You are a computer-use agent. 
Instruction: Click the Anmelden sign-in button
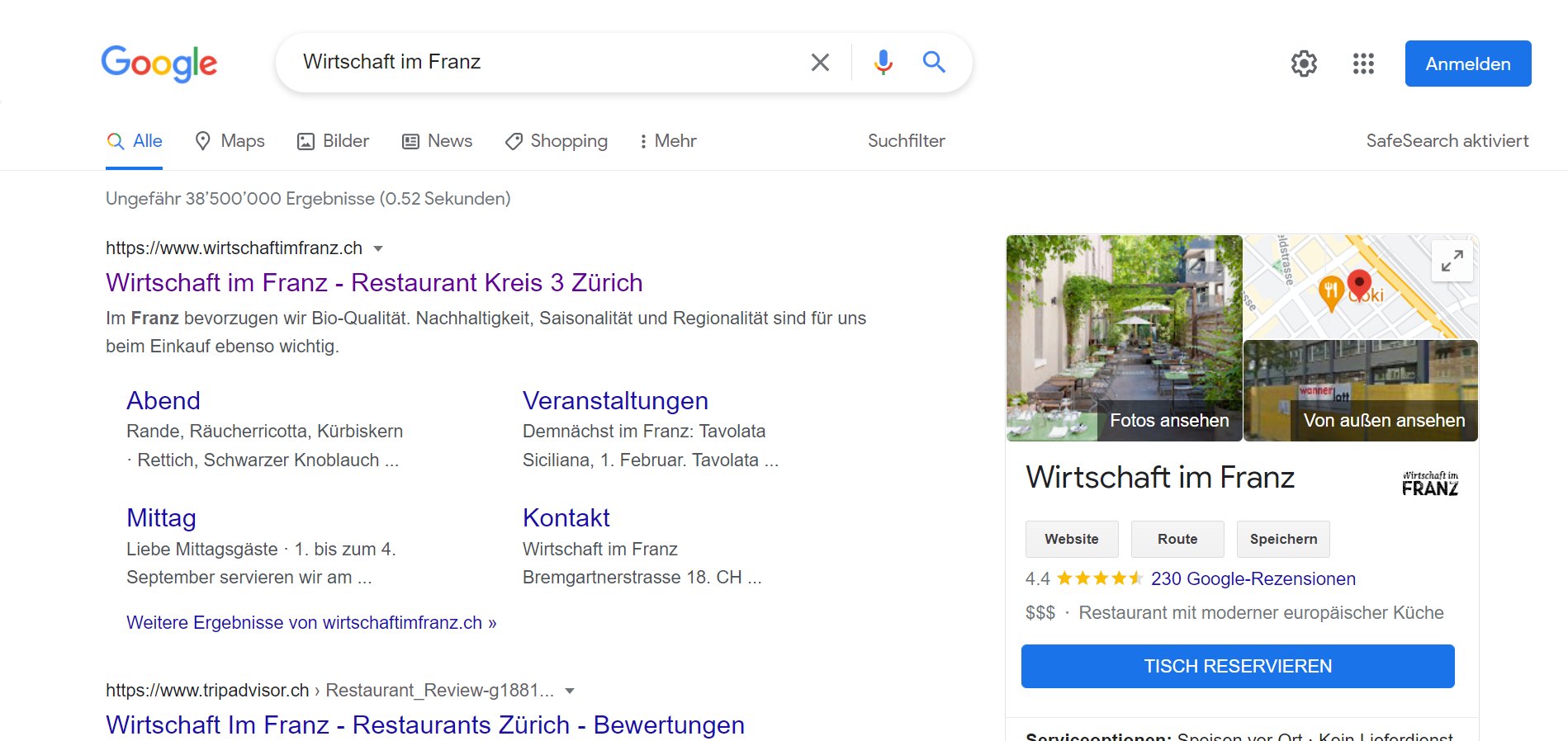click(x=1468, y=64)
